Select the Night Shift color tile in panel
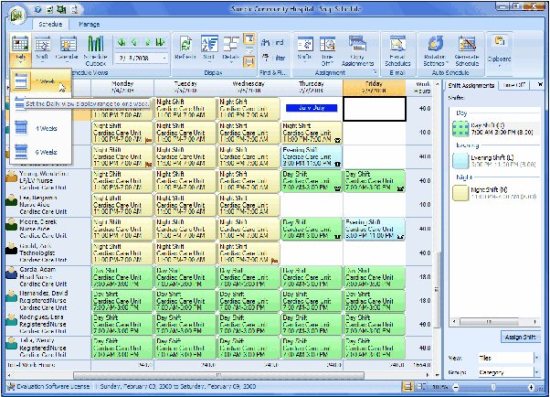This screenshot has height=397, width=550. tap(461, 193)
